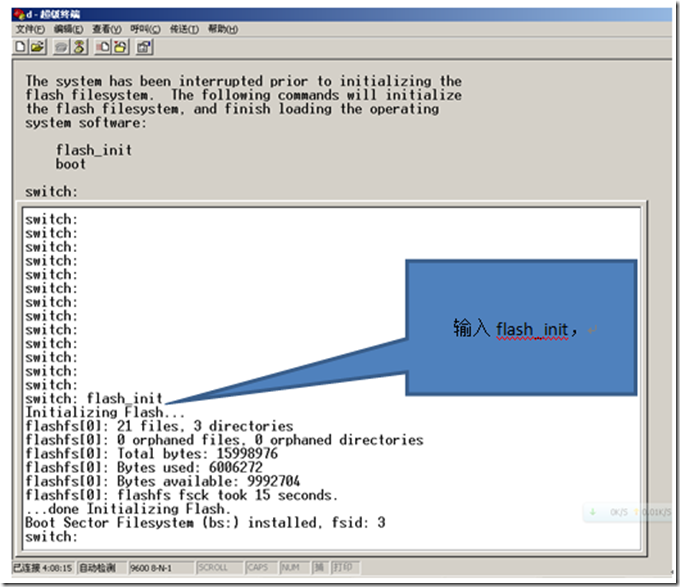Click the New connection toolbar icon

20,46
